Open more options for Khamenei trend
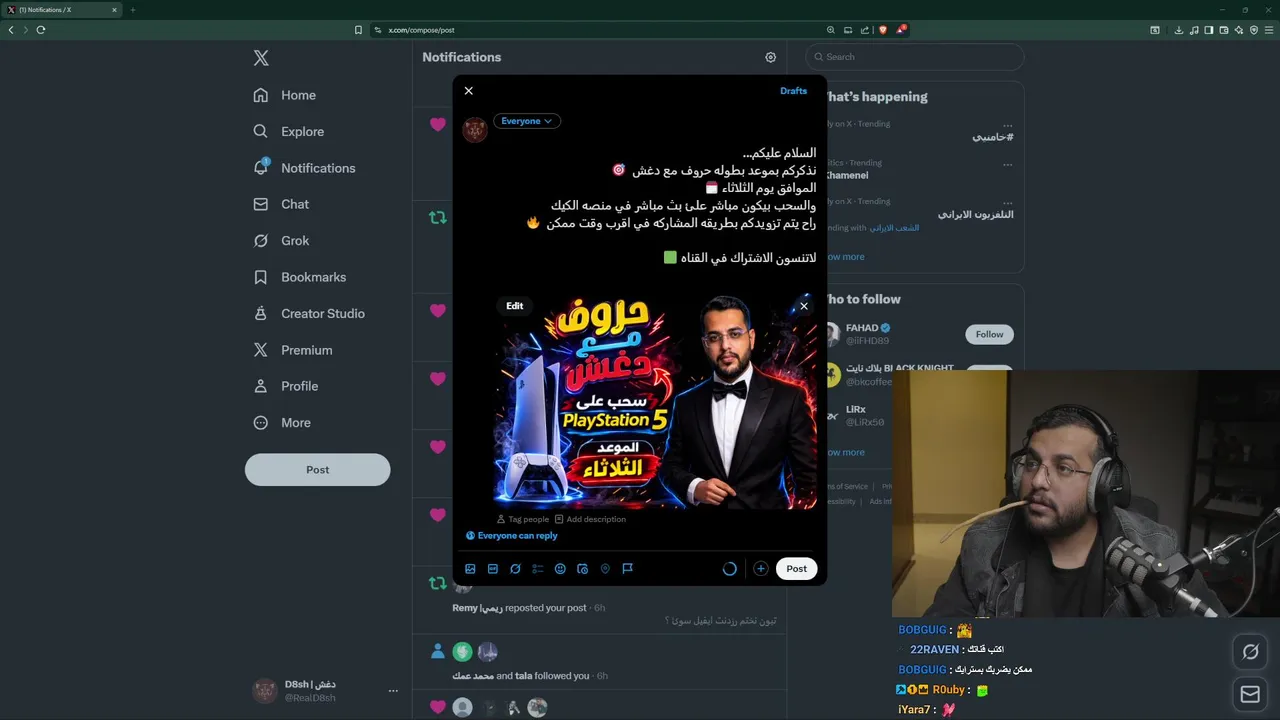 (1007, 164)
